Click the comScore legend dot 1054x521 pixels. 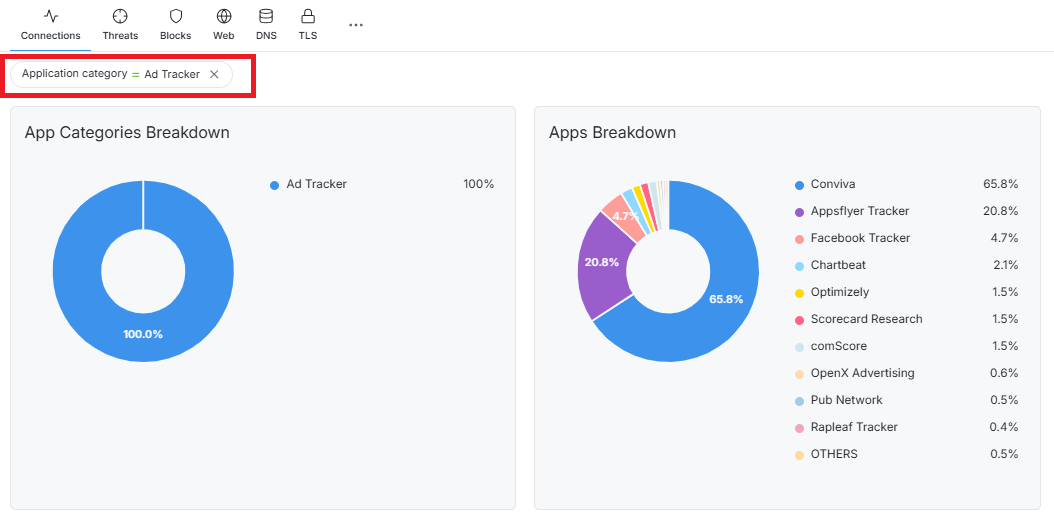[x=799, y=347]
